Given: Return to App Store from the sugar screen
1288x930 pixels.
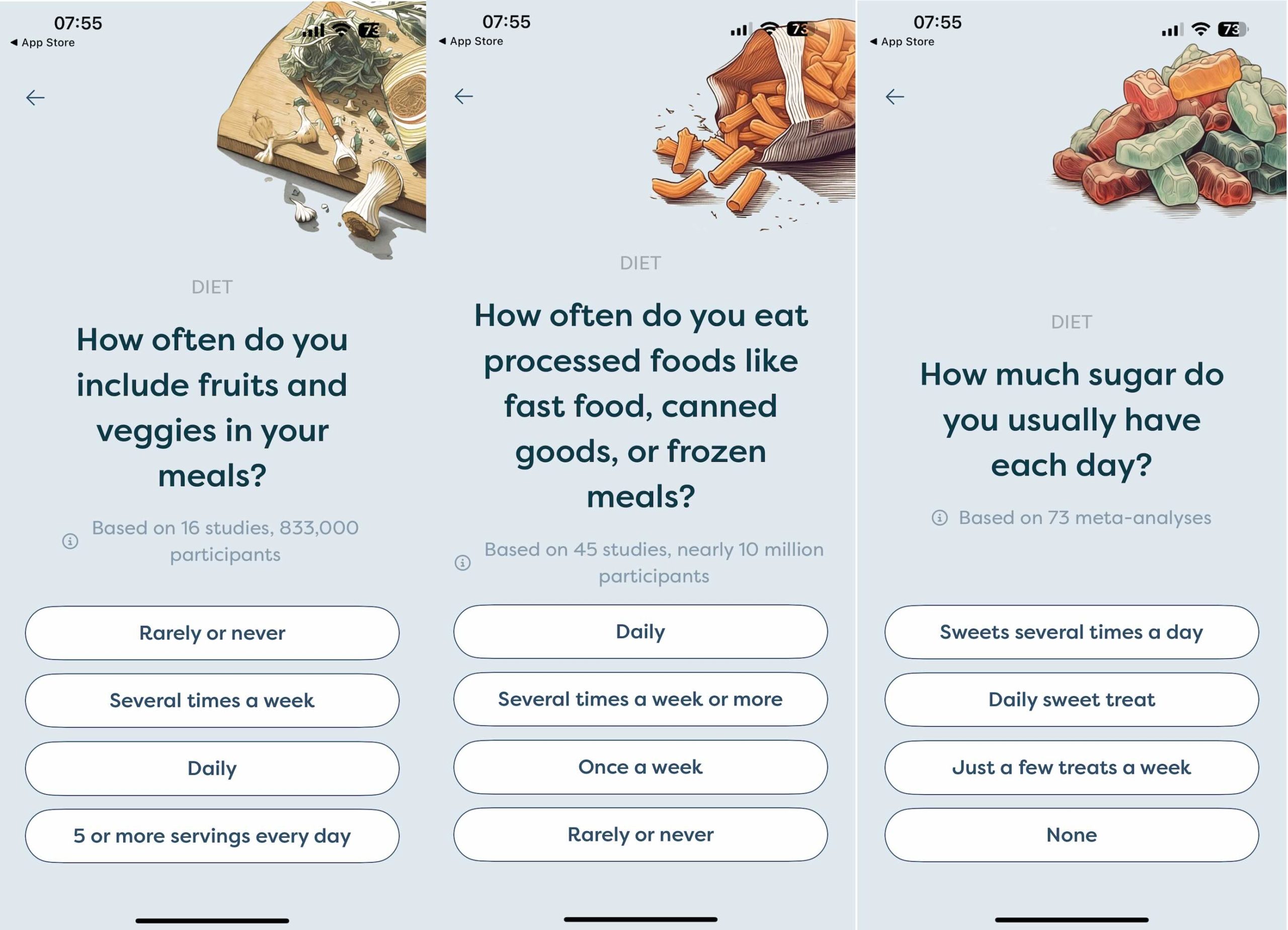Looking at the screenshot, I should tap(902, 41).
